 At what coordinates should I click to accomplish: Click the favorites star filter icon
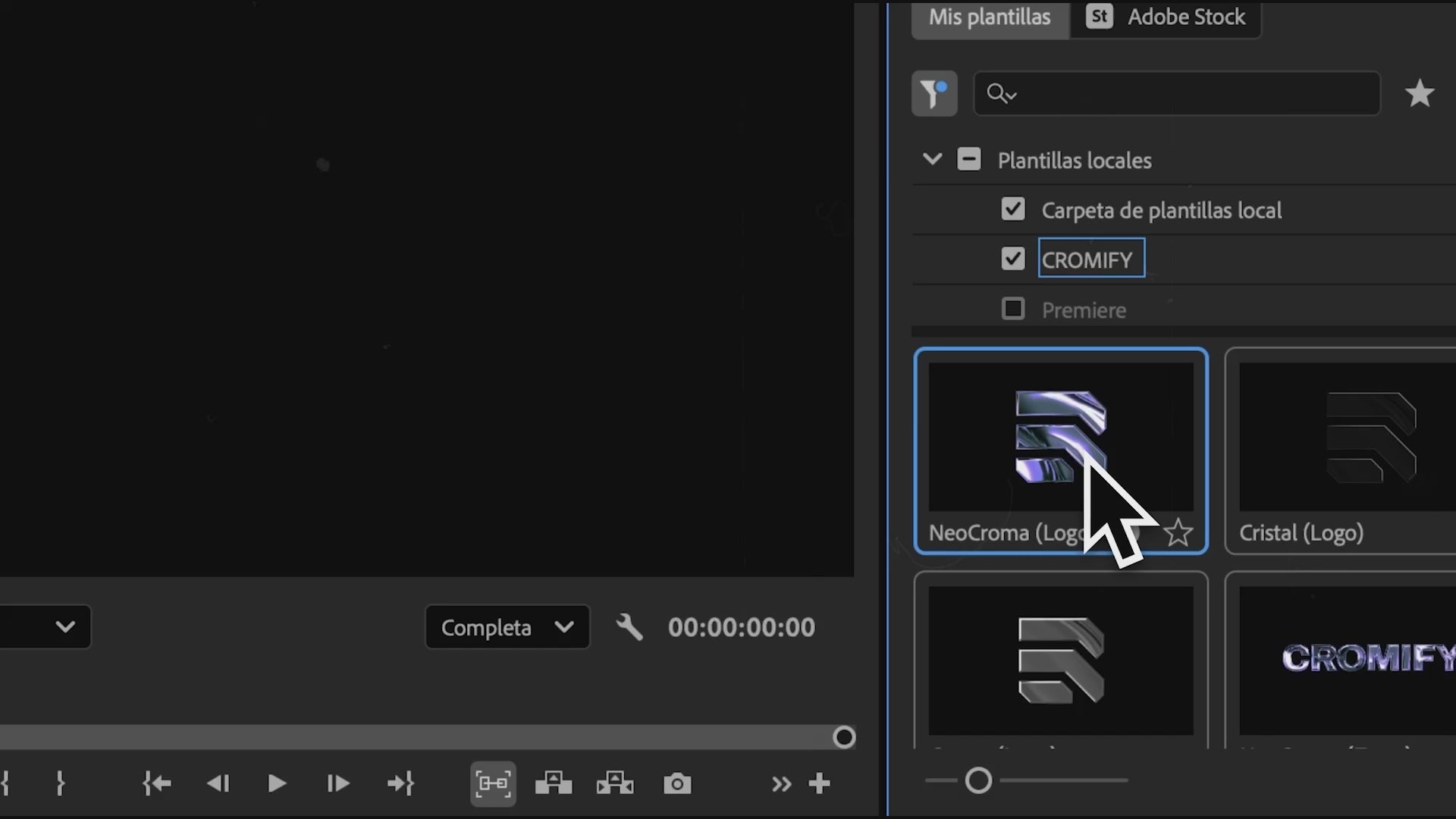[x=1419, y=94]
